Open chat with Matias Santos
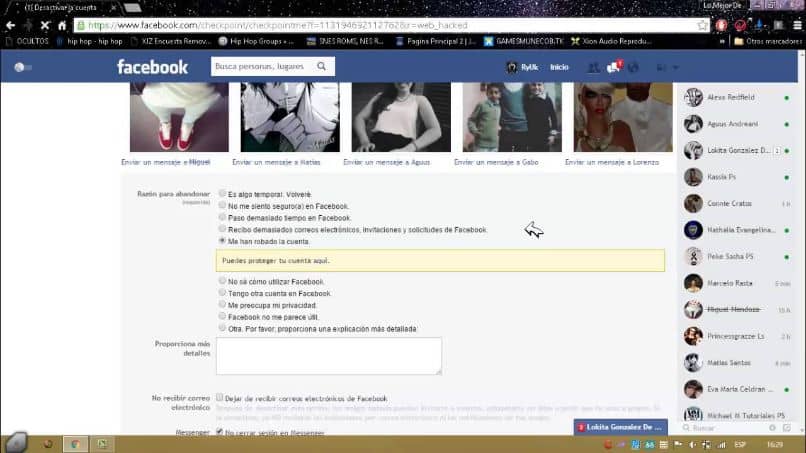This screenshot has height=453, width=806. 738,363
